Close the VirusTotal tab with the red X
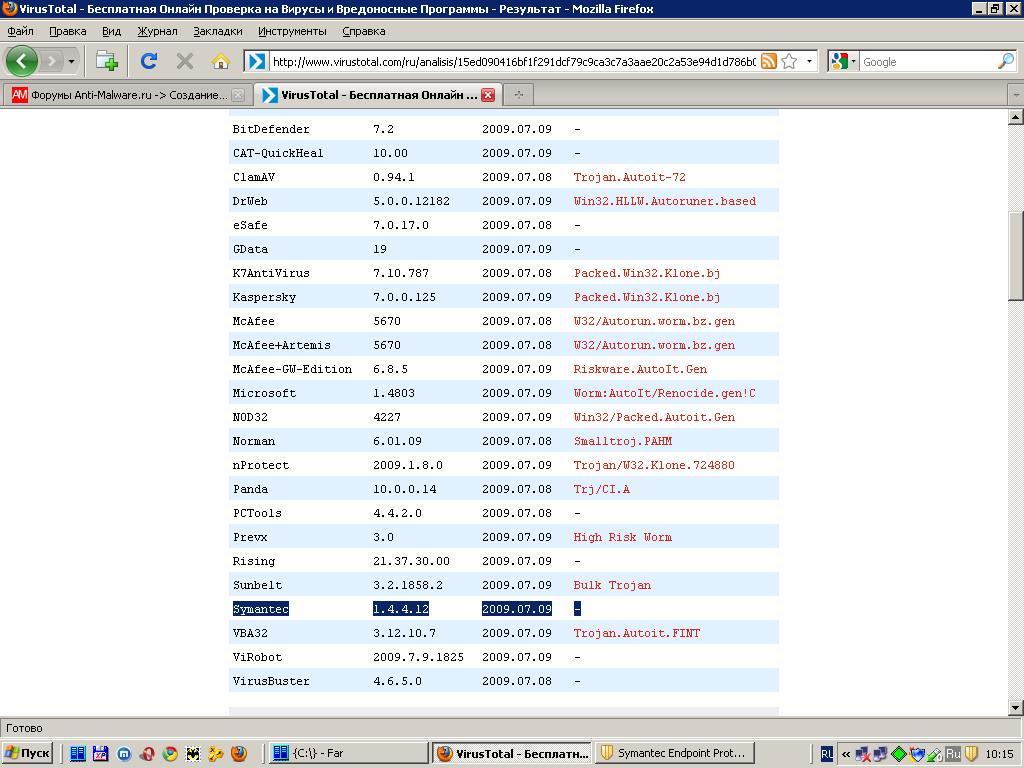 (x=488, y=95)
